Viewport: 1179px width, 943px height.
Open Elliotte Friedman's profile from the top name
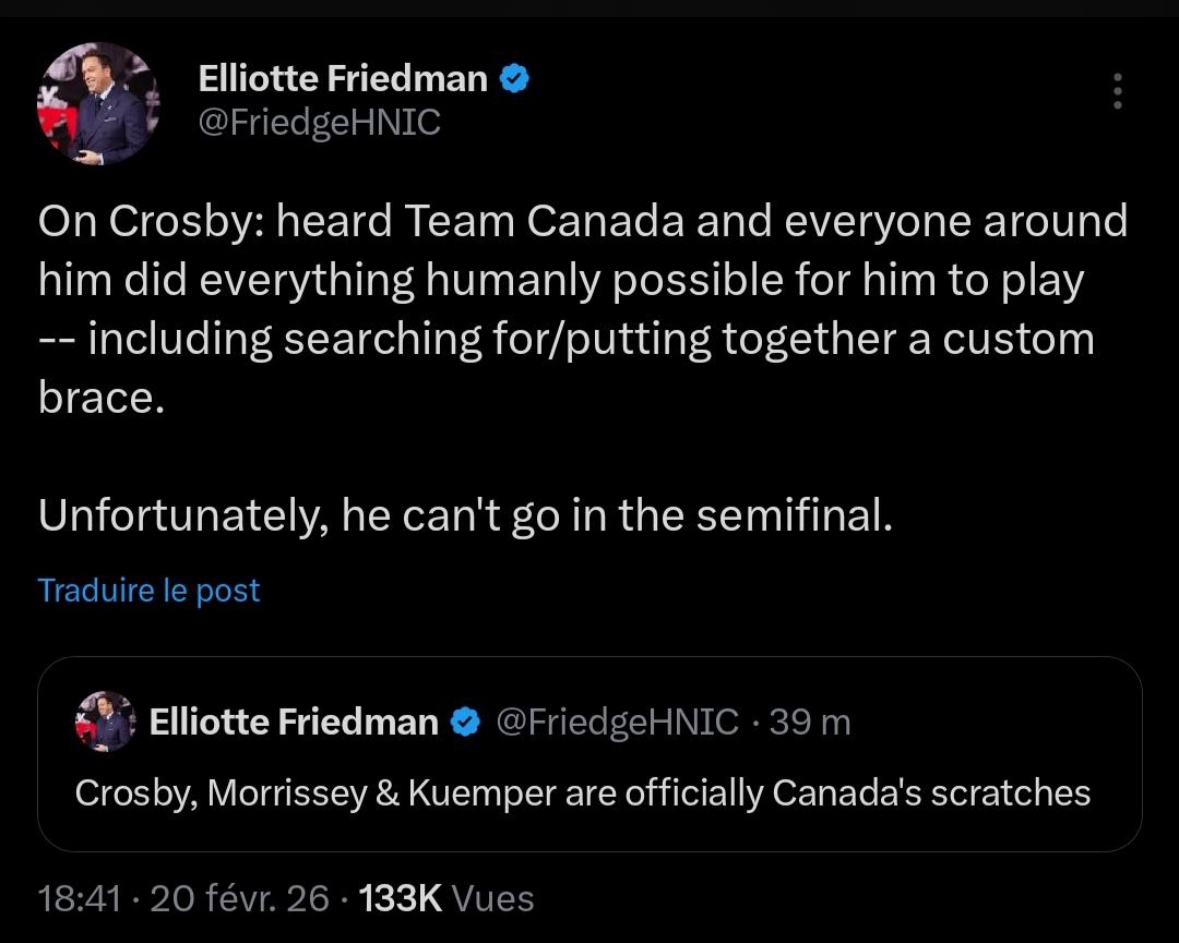342,79
